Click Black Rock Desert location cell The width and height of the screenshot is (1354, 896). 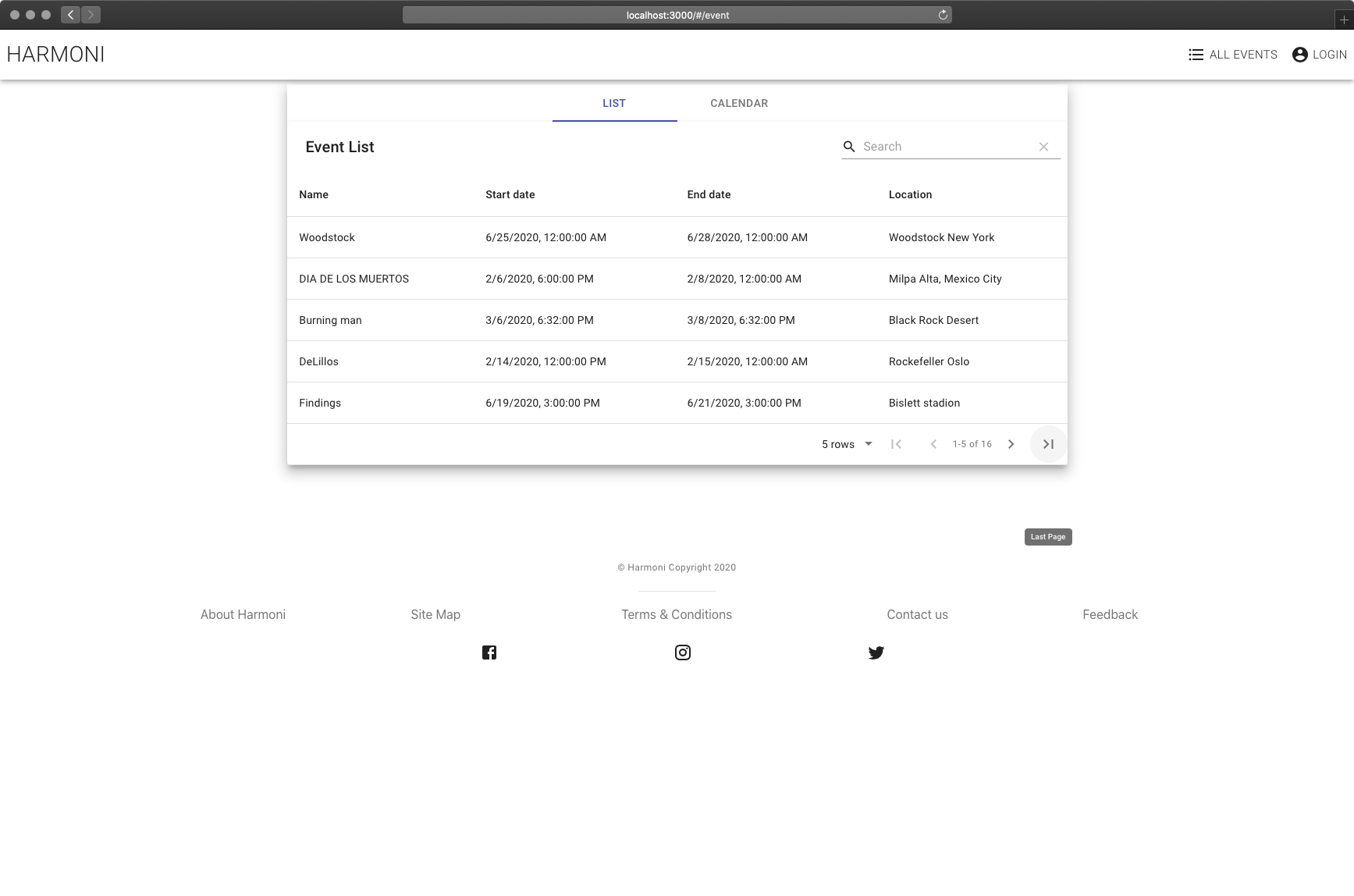pyautogui.click(x=933, y=321)
